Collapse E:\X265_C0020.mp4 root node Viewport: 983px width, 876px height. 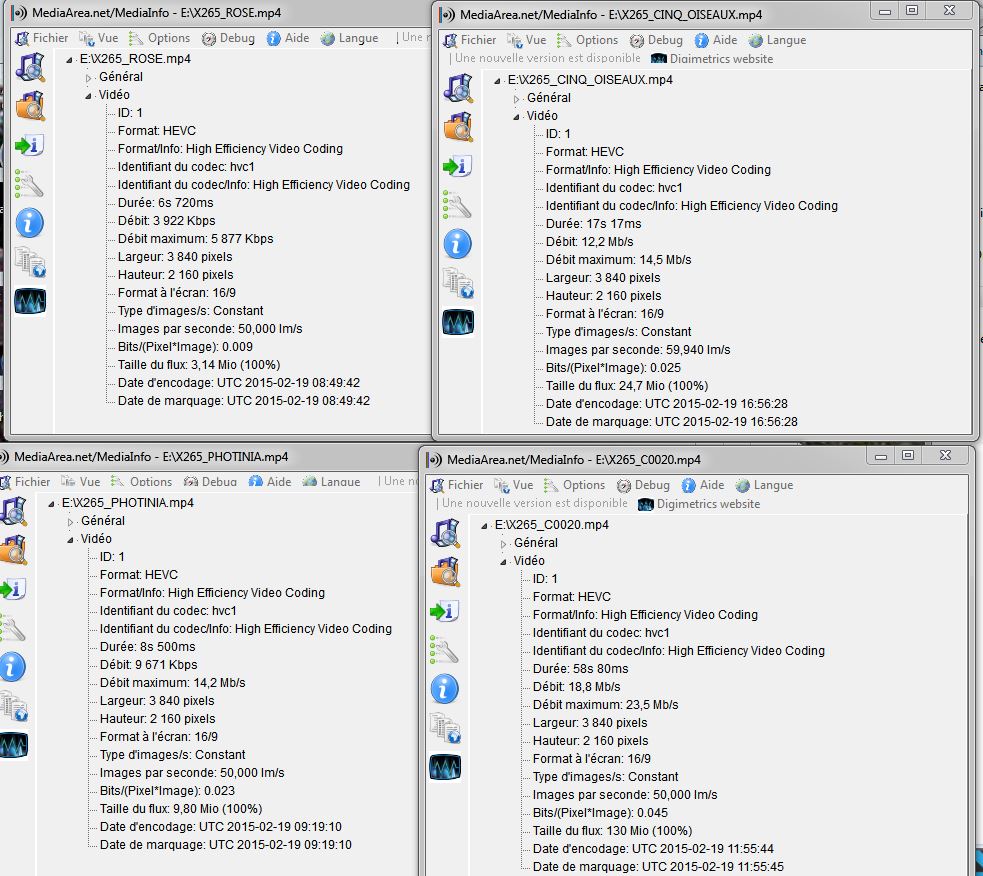click(x=484, y=526)
